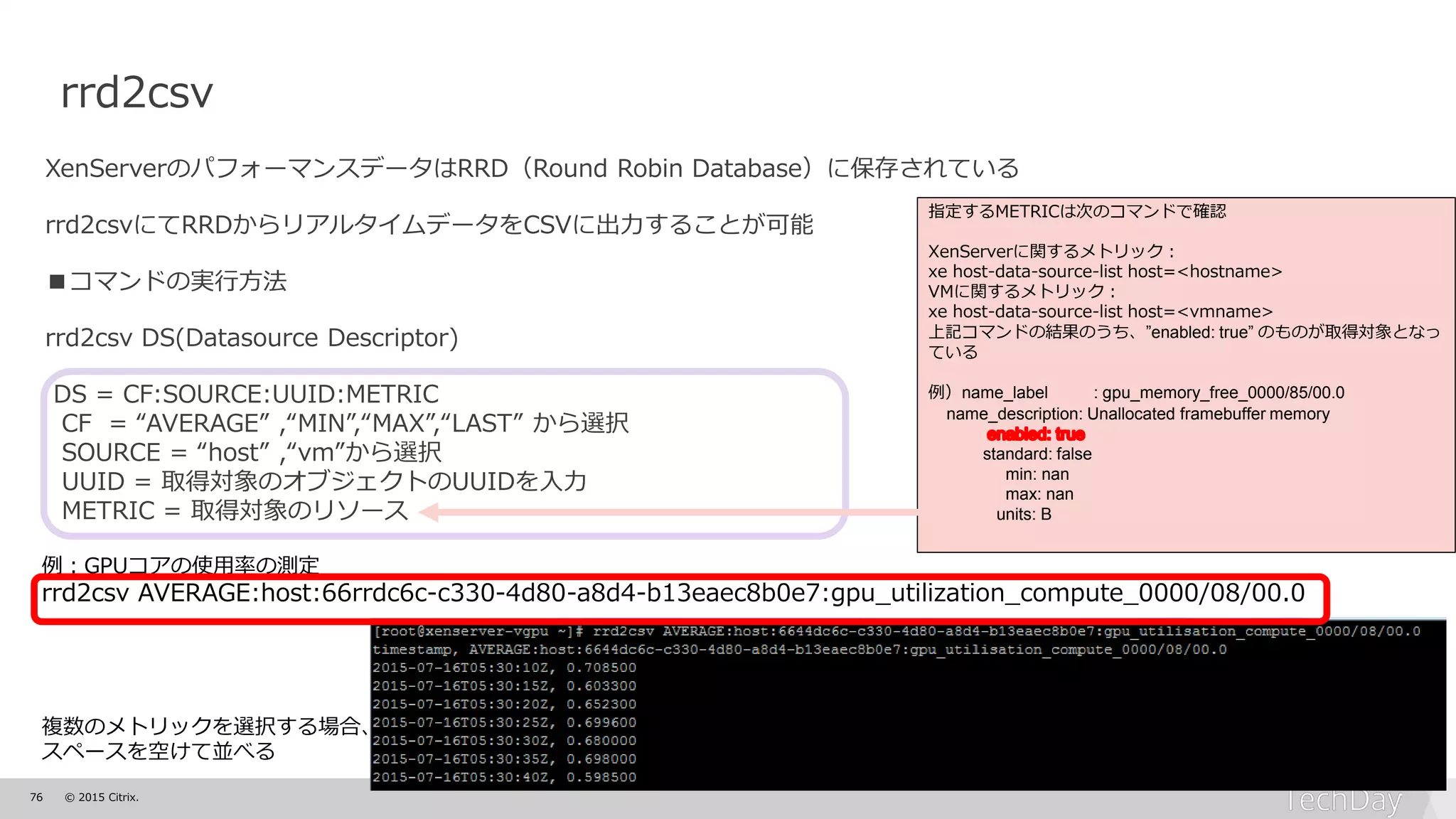Select the heading "■コマンドの実行方法"

point(168,281)
